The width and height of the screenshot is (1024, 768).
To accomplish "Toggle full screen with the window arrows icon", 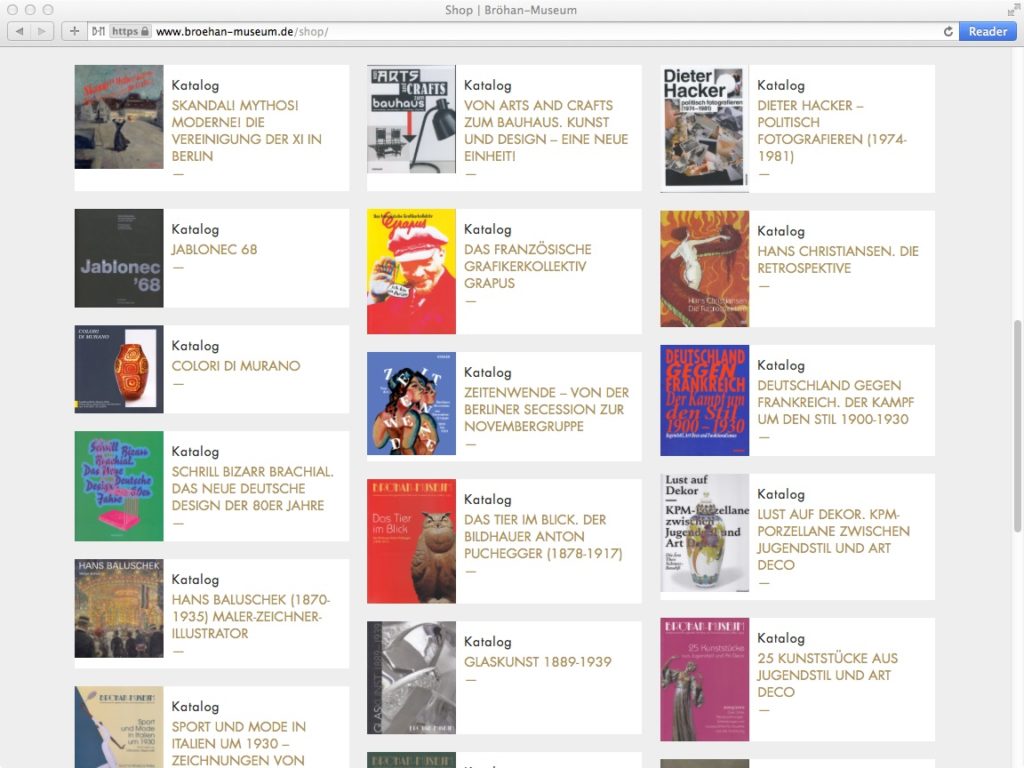I will point(1013,9).
